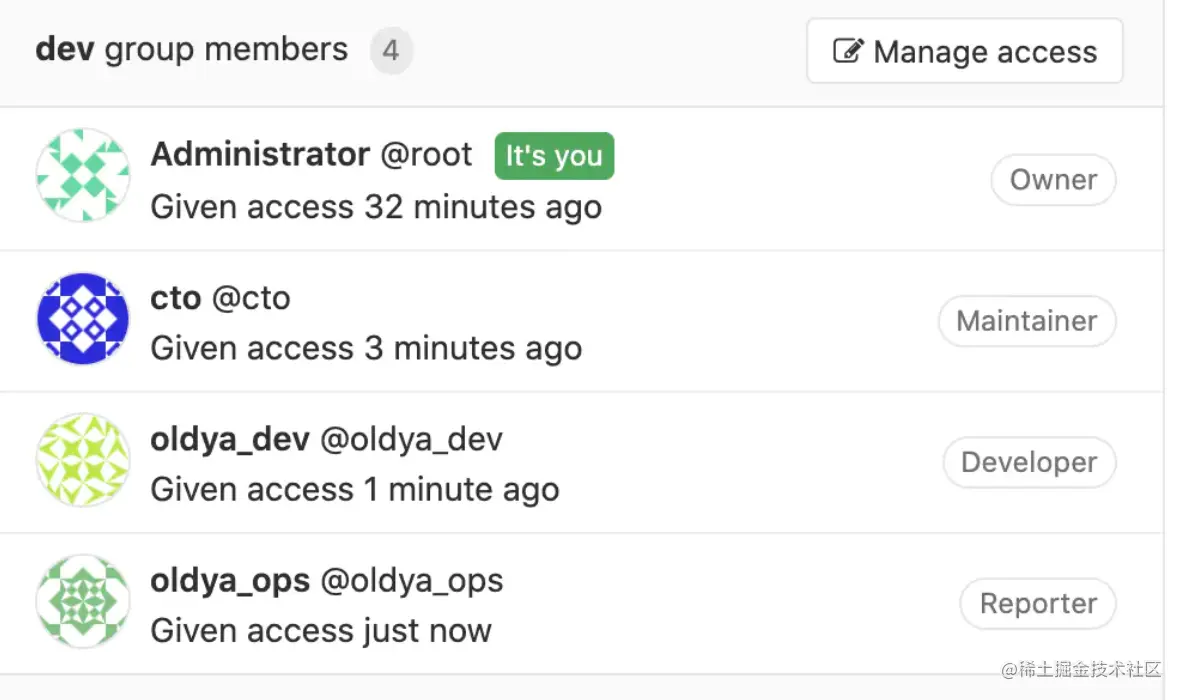Click the "dev group members" heading
Screen dimensions: 1182x700
point(191,50)
